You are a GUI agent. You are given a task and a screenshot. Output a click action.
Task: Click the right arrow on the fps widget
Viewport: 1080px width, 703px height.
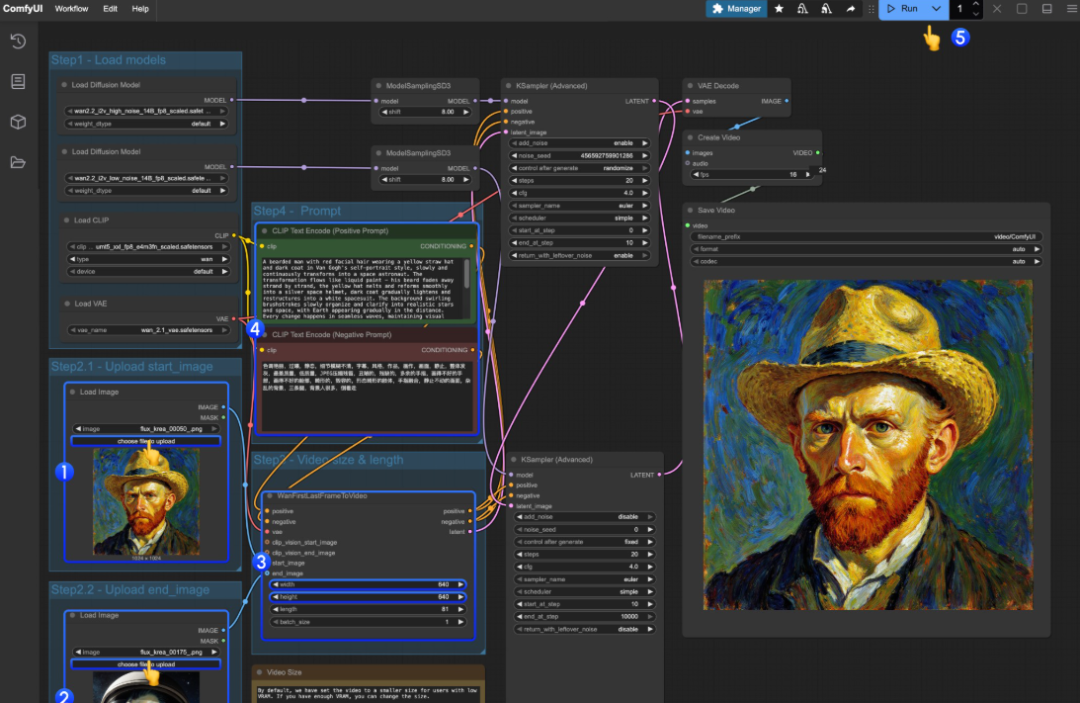tap(808, 175)
